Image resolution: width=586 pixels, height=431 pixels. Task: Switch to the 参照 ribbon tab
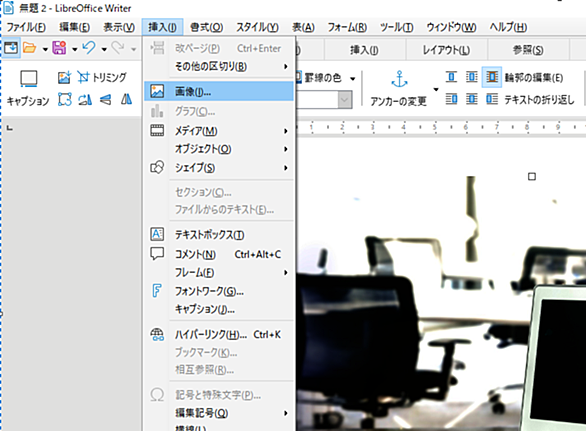(x=528, y=50)
